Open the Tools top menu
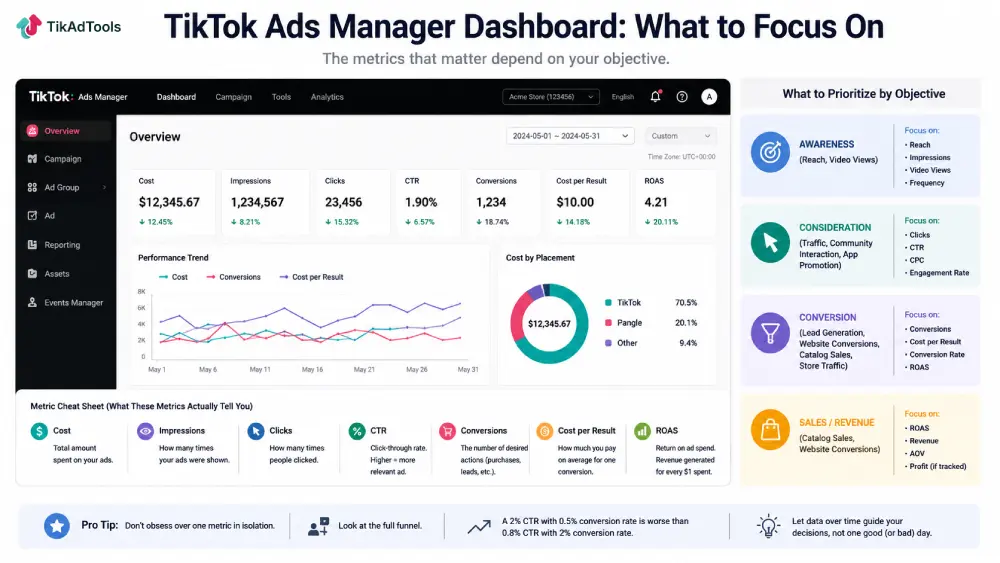Screen dimensions: 1000x563 click(x=281, y=97)
